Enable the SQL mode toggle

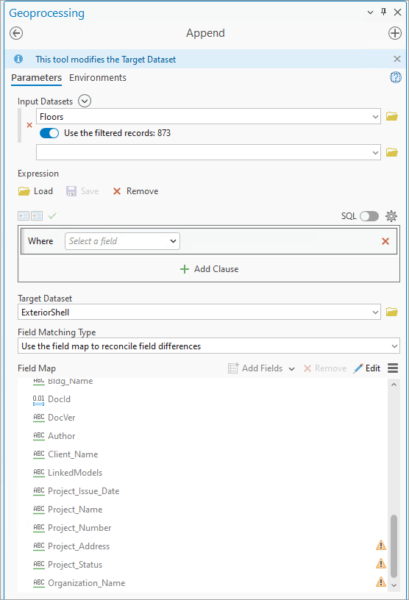pyautogui.click(x=369, y=216)
